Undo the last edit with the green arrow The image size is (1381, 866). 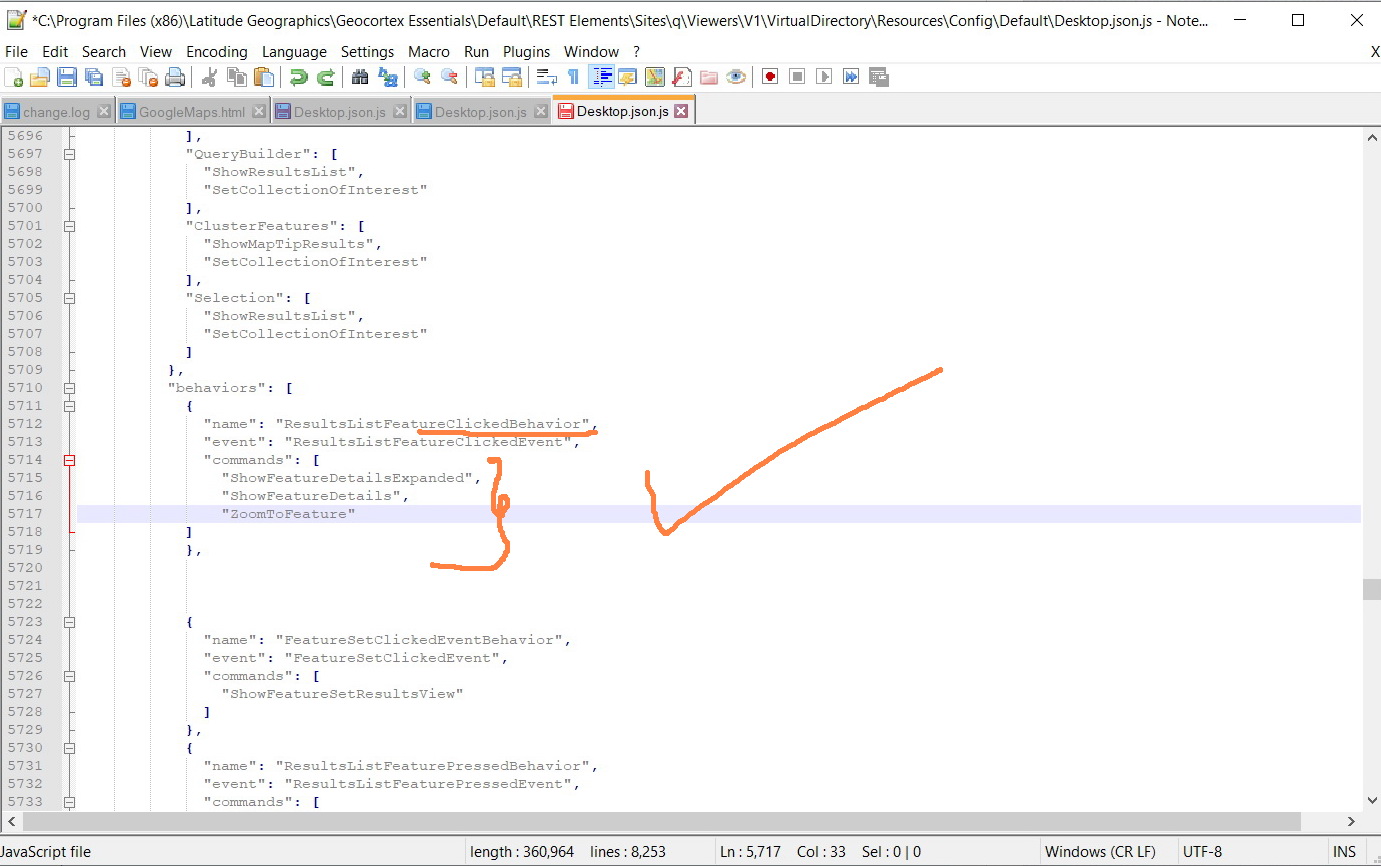[298, 77]
